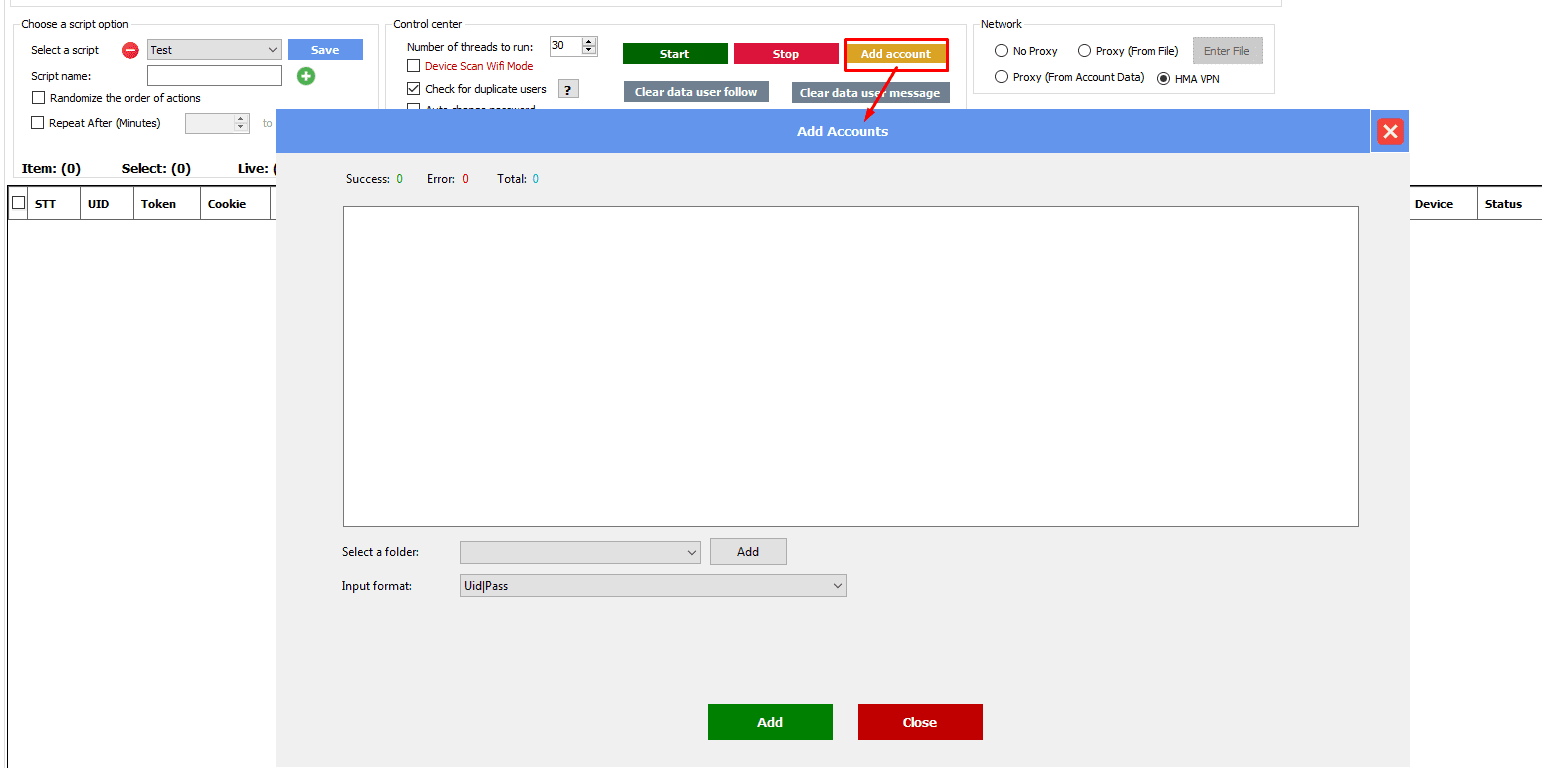
Task: Click inside the large accounts text area
Action: [x=850, y=366]
